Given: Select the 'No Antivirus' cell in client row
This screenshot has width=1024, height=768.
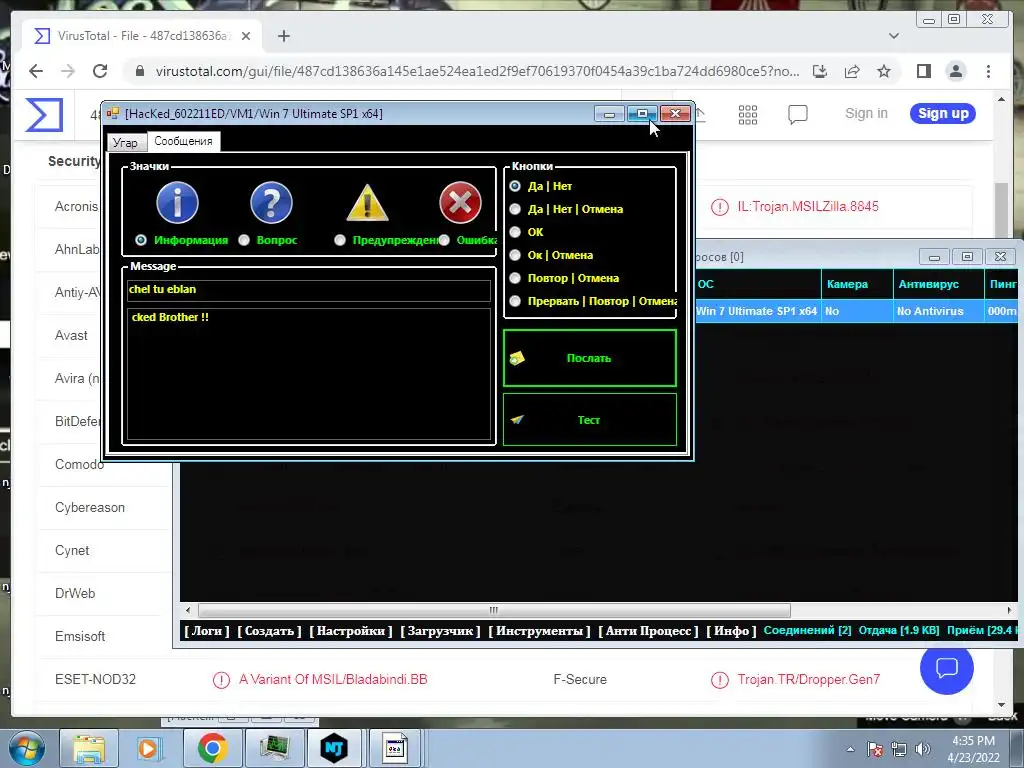Looking at the screenshot, I should point(938,312).
